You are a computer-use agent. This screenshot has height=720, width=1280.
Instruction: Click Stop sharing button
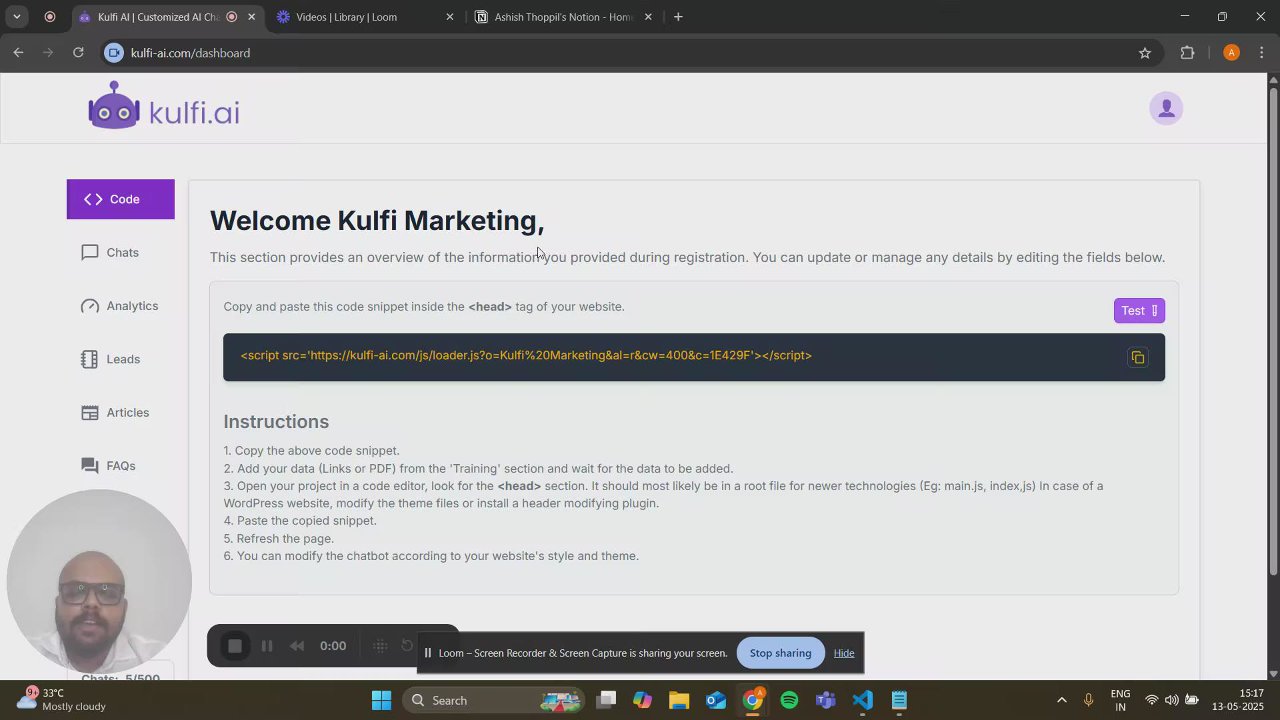tap(780, 653)
